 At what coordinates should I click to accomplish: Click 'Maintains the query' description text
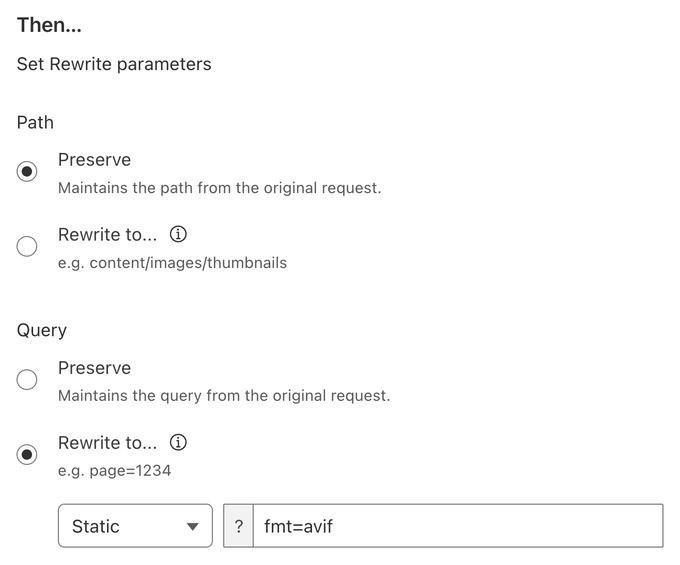point(224,396)
